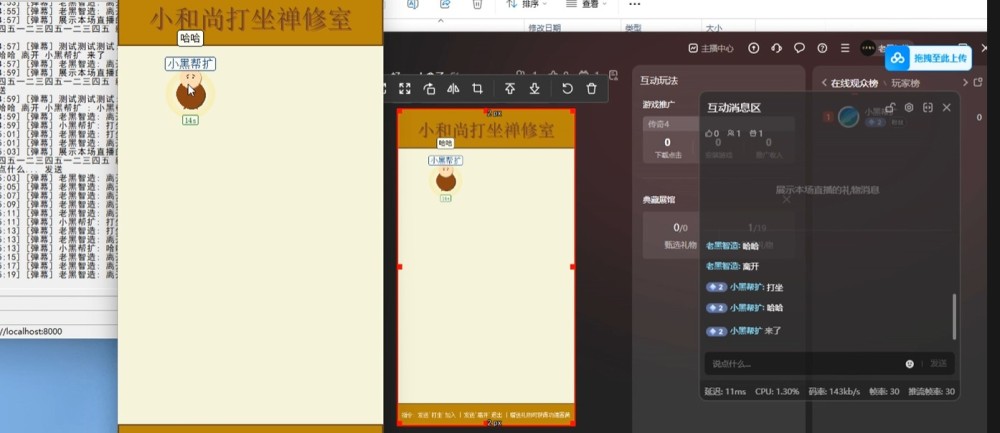Click the focus frame icon in 互动消息区

click(928, 107)
